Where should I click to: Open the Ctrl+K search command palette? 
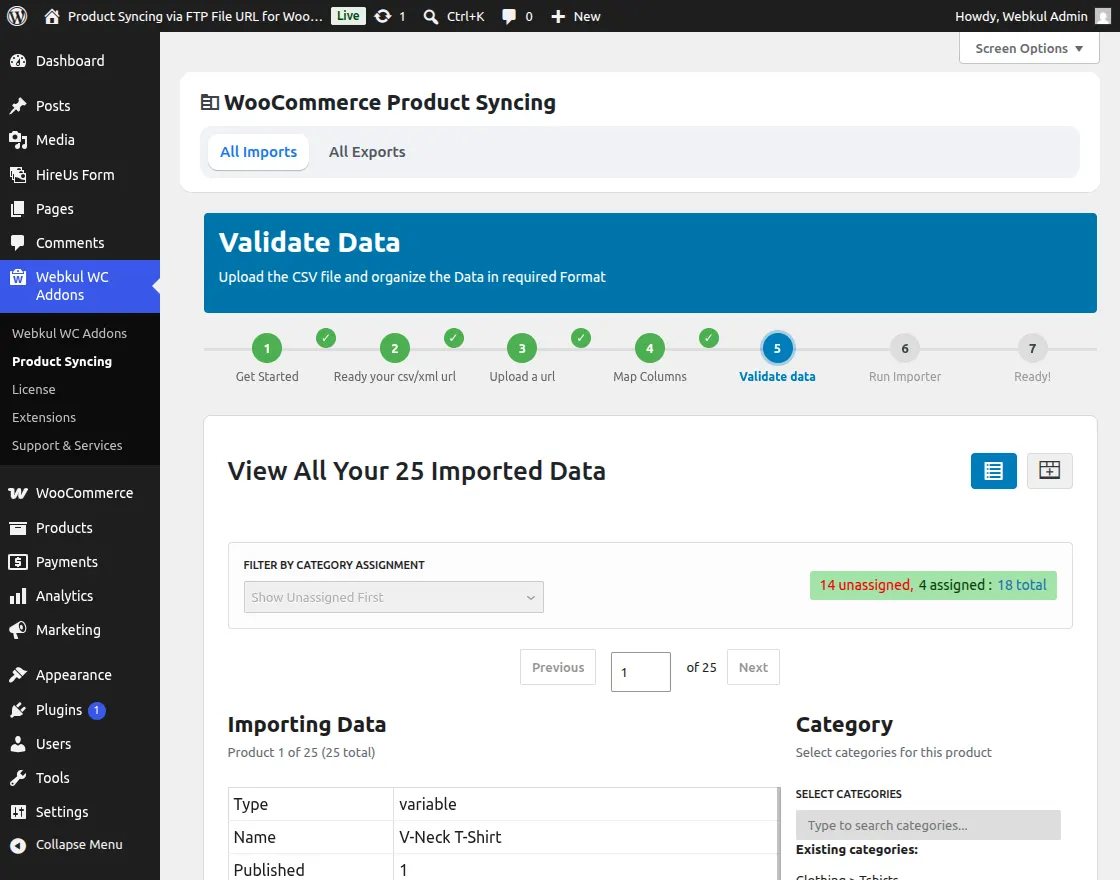(x=454, y=16)
